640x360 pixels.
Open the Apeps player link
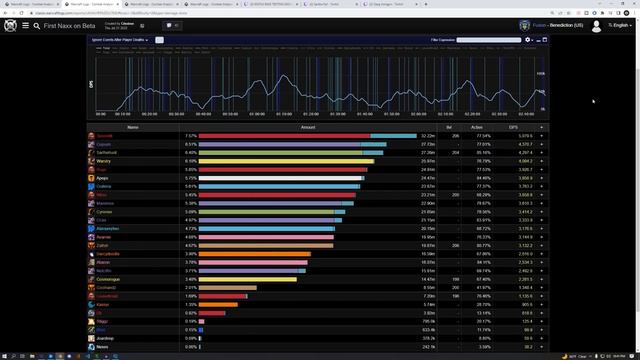coord(102,178)
